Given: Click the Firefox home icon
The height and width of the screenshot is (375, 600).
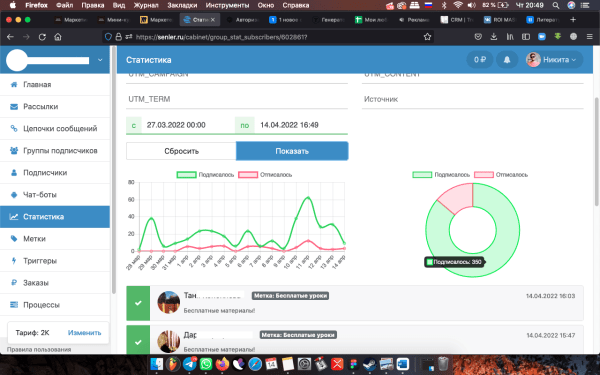Looking at the screenshot, I should coord(58,37).
